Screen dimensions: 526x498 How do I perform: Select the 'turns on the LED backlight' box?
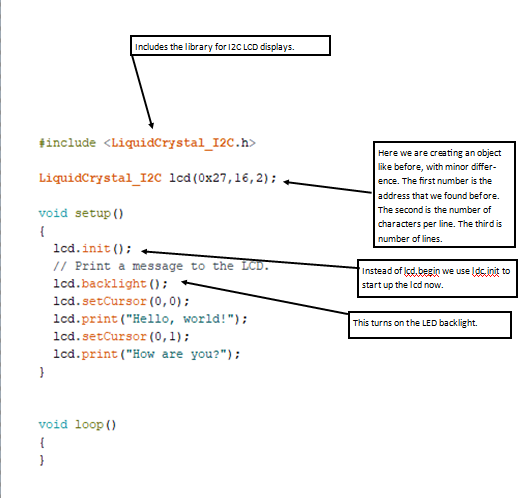click(x=430, y=325)
